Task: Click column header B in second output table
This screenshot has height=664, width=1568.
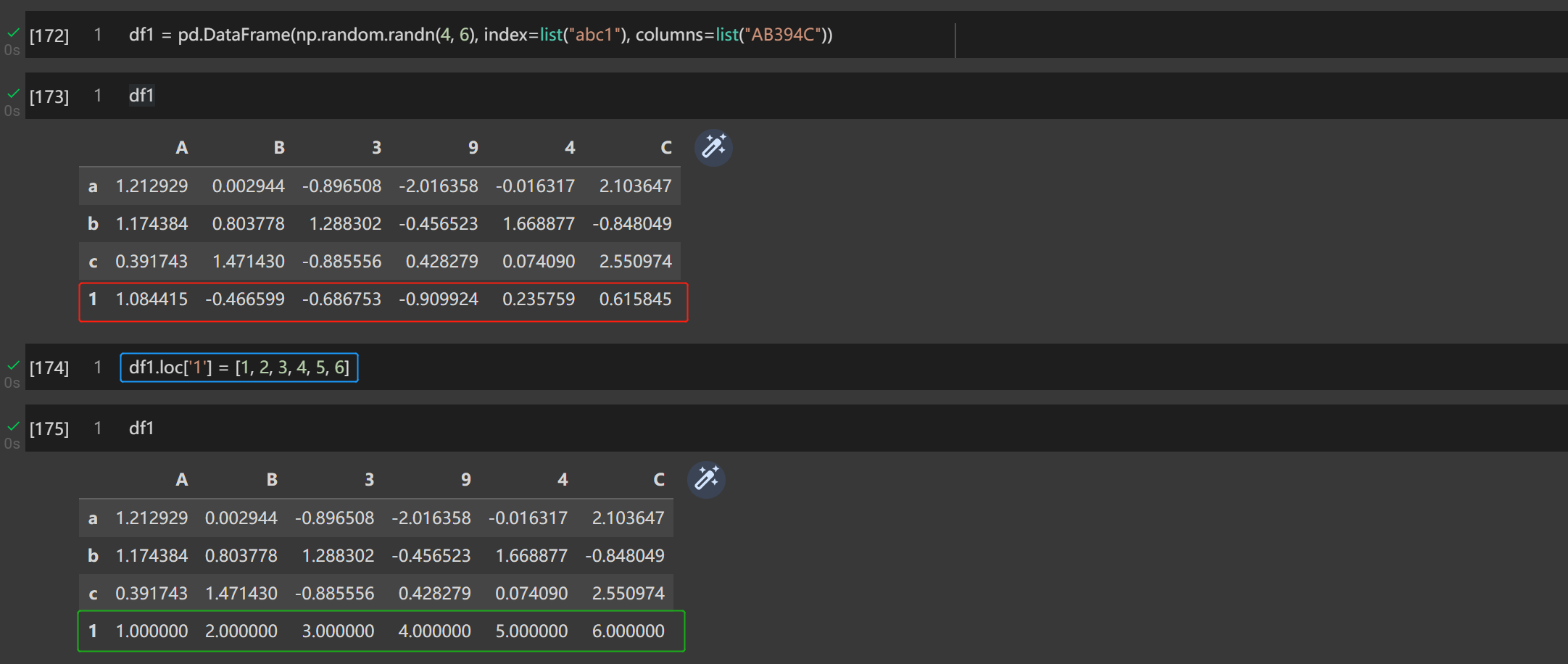Action: click(x=272, y=480)
